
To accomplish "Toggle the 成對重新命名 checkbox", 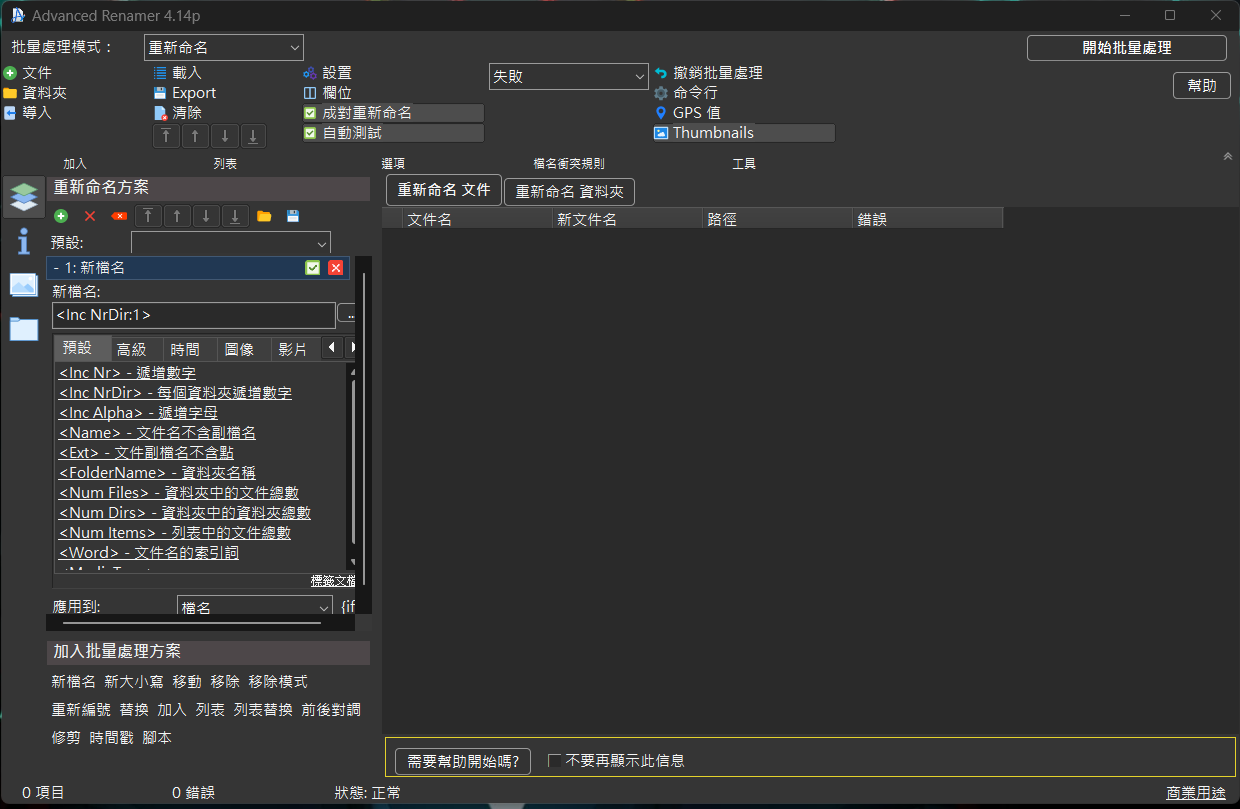I will point(393,113).
